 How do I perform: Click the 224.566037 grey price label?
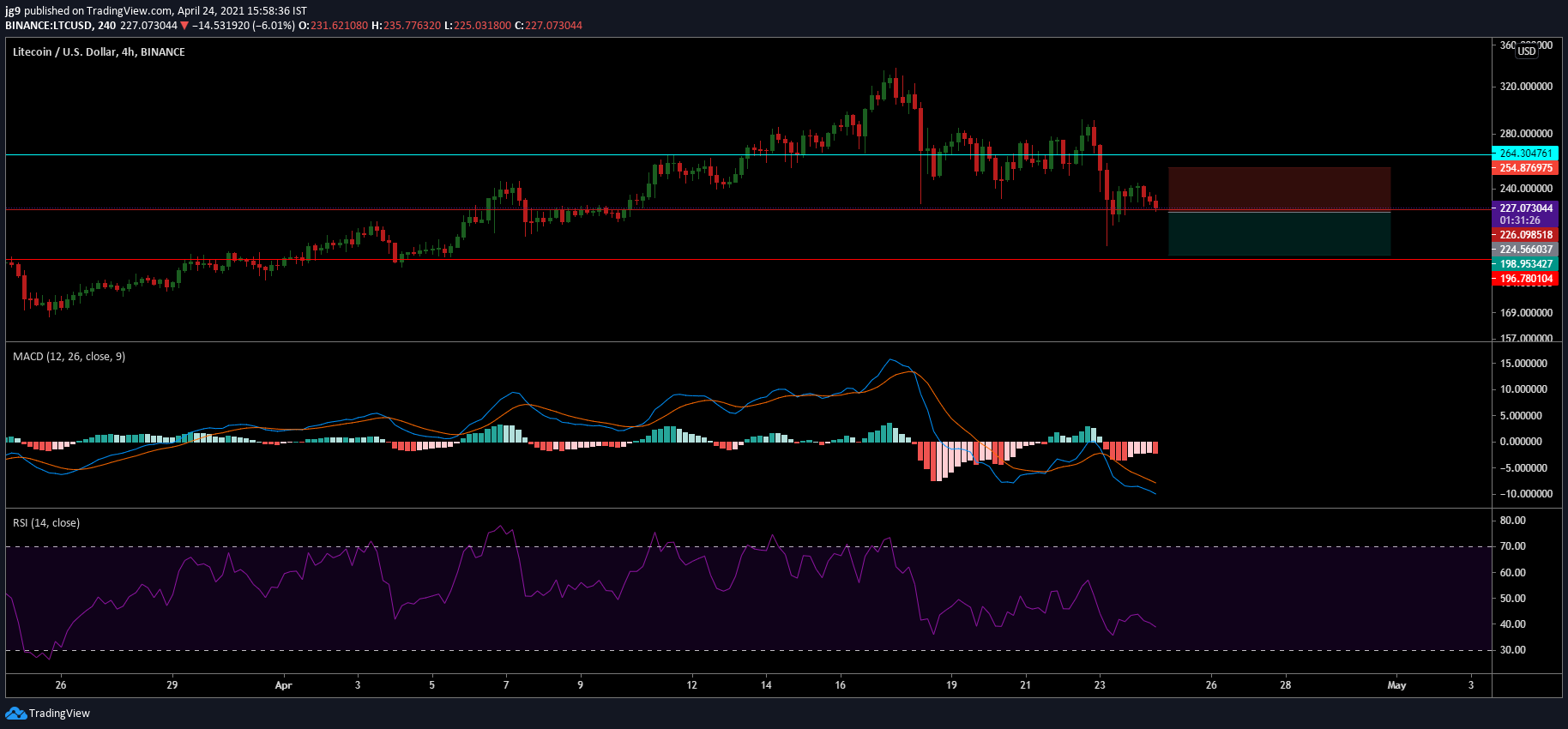click(x=1526, y=250)
